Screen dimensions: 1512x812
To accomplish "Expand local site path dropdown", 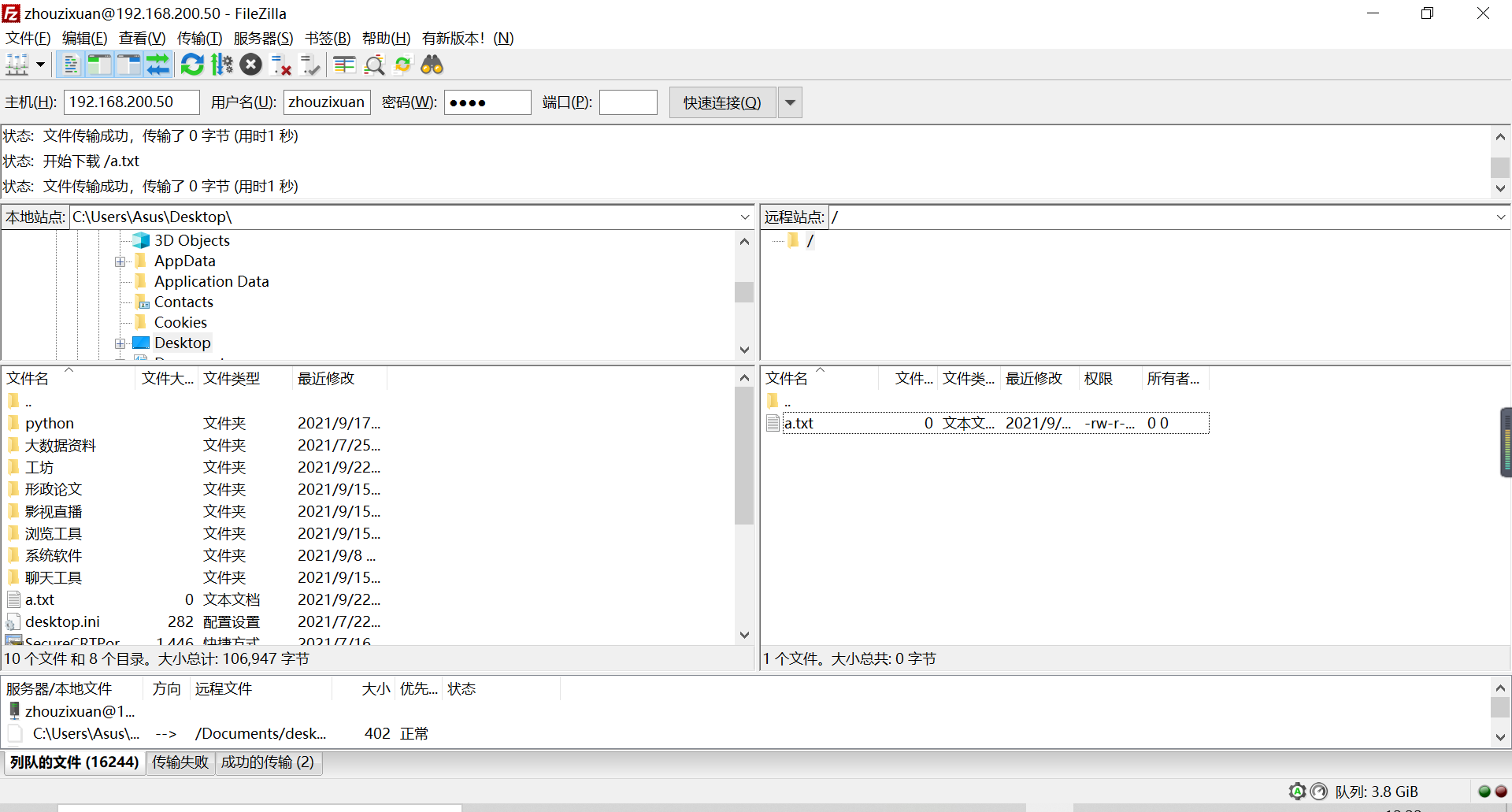I will [x=745, y=217].
